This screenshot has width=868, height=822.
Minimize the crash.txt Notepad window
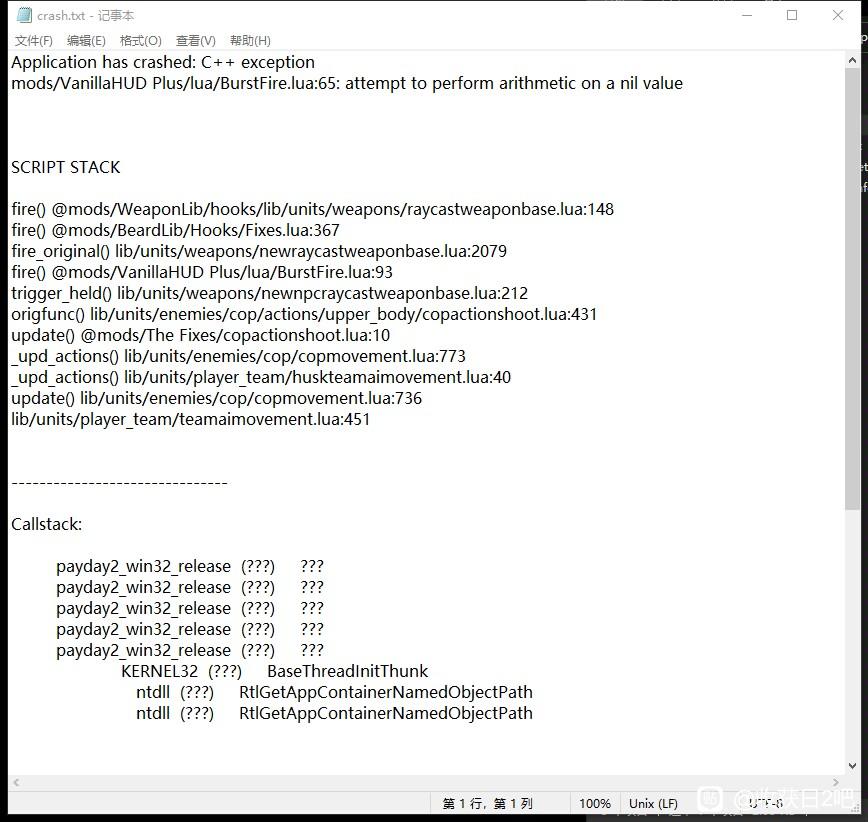point(747,15)
